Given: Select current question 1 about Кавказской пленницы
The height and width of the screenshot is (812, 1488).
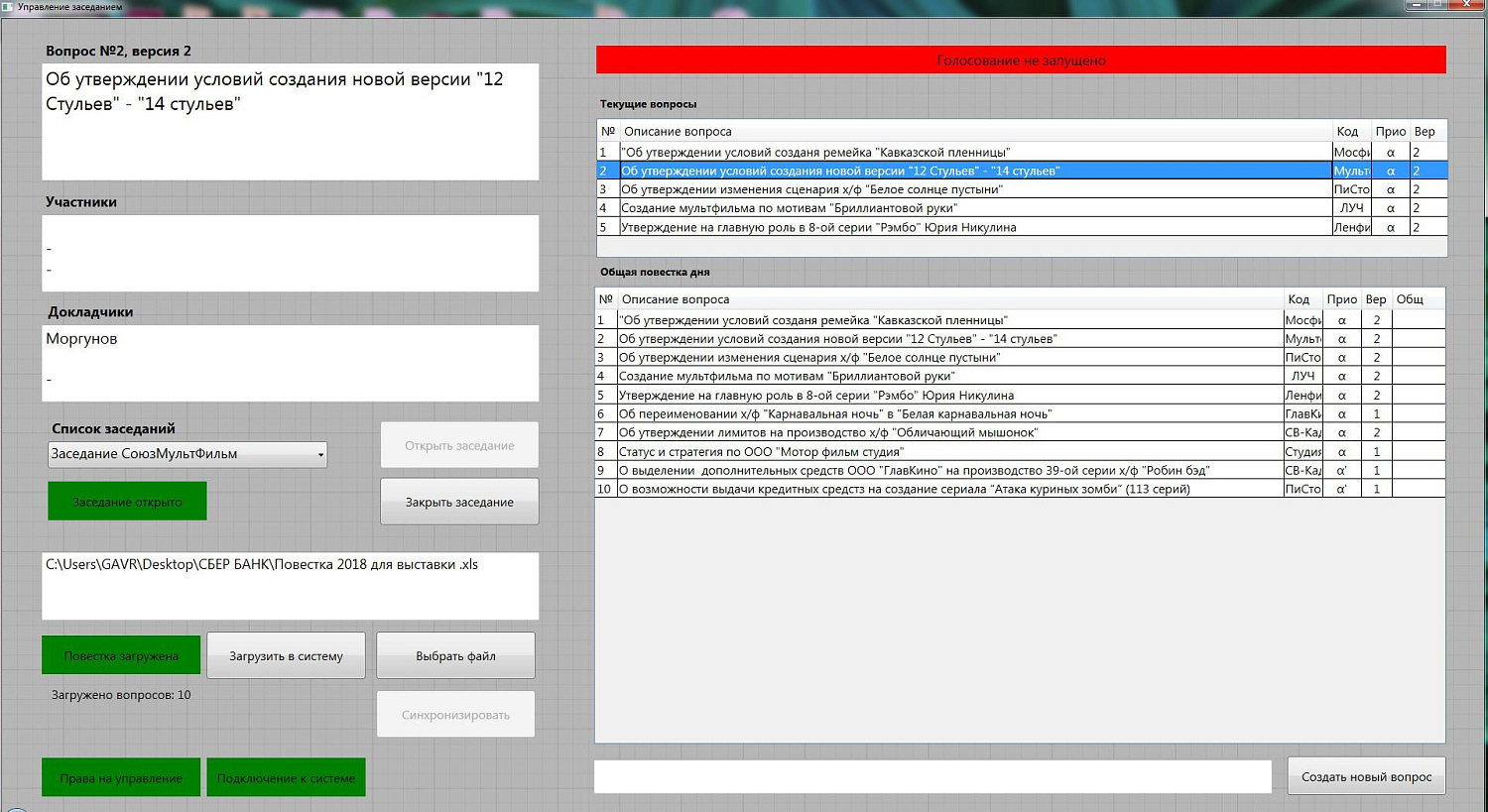Looking at the screenshot, I should click(x=815, y=153).
